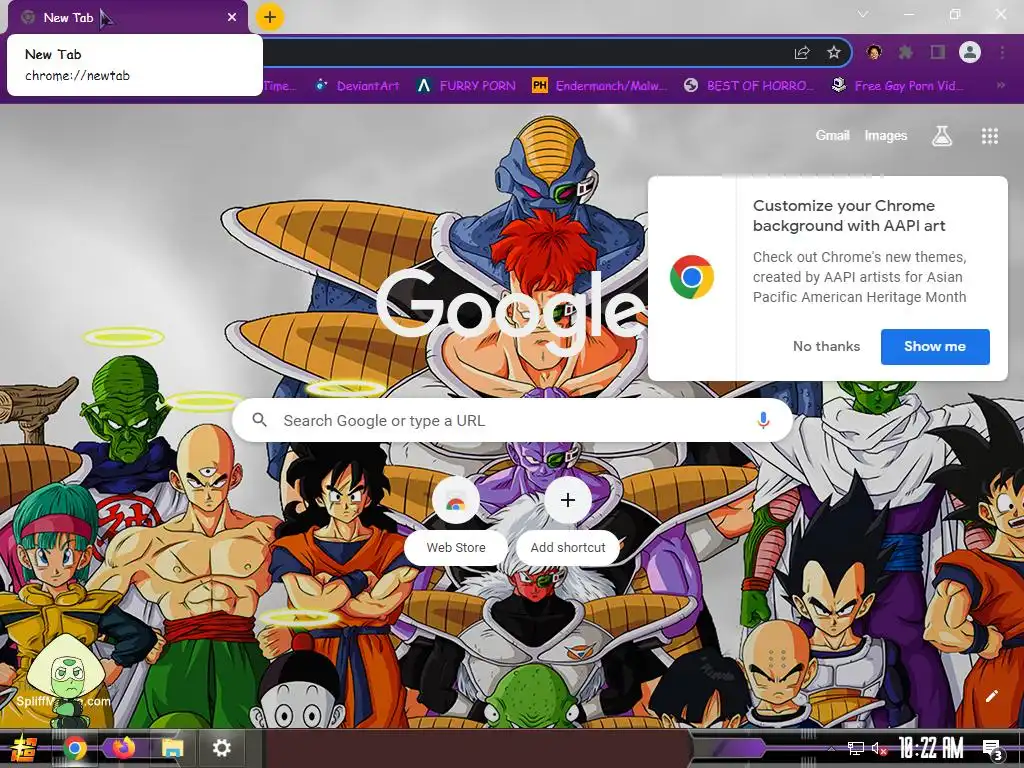The image size is (1024, 768).
Task: Show hidden system tray icons
Action: pos(831,748)
